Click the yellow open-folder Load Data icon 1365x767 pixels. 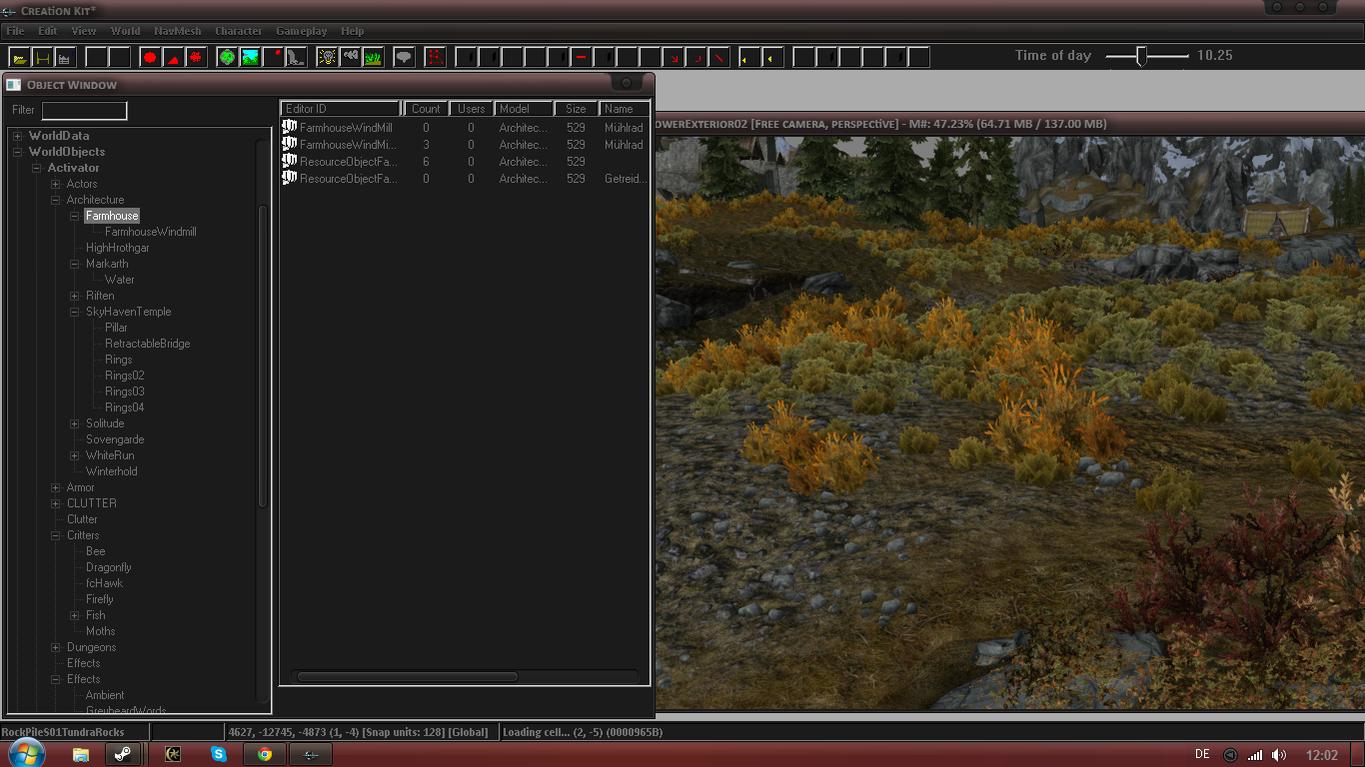(x=19, y=58)
